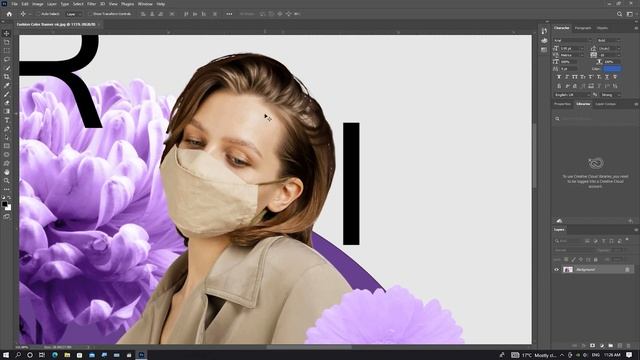Toggle Lock all in Layers panel

[596, 260]
